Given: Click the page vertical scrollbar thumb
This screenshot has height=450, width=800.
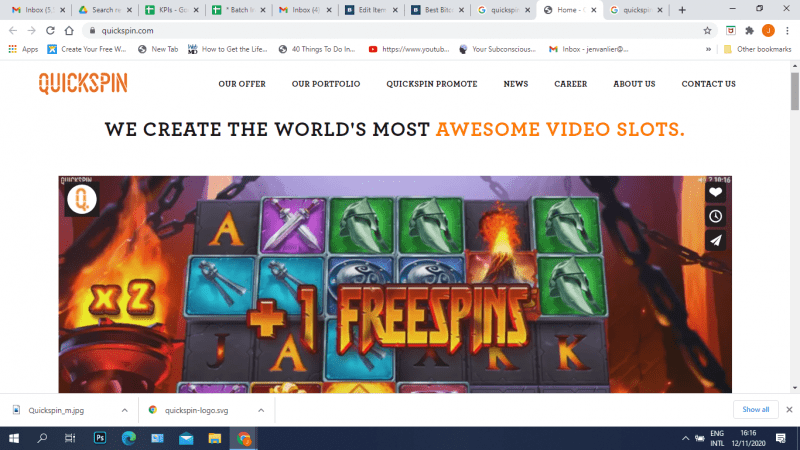Looking at the screenshot, I should (x=795, y=91).
